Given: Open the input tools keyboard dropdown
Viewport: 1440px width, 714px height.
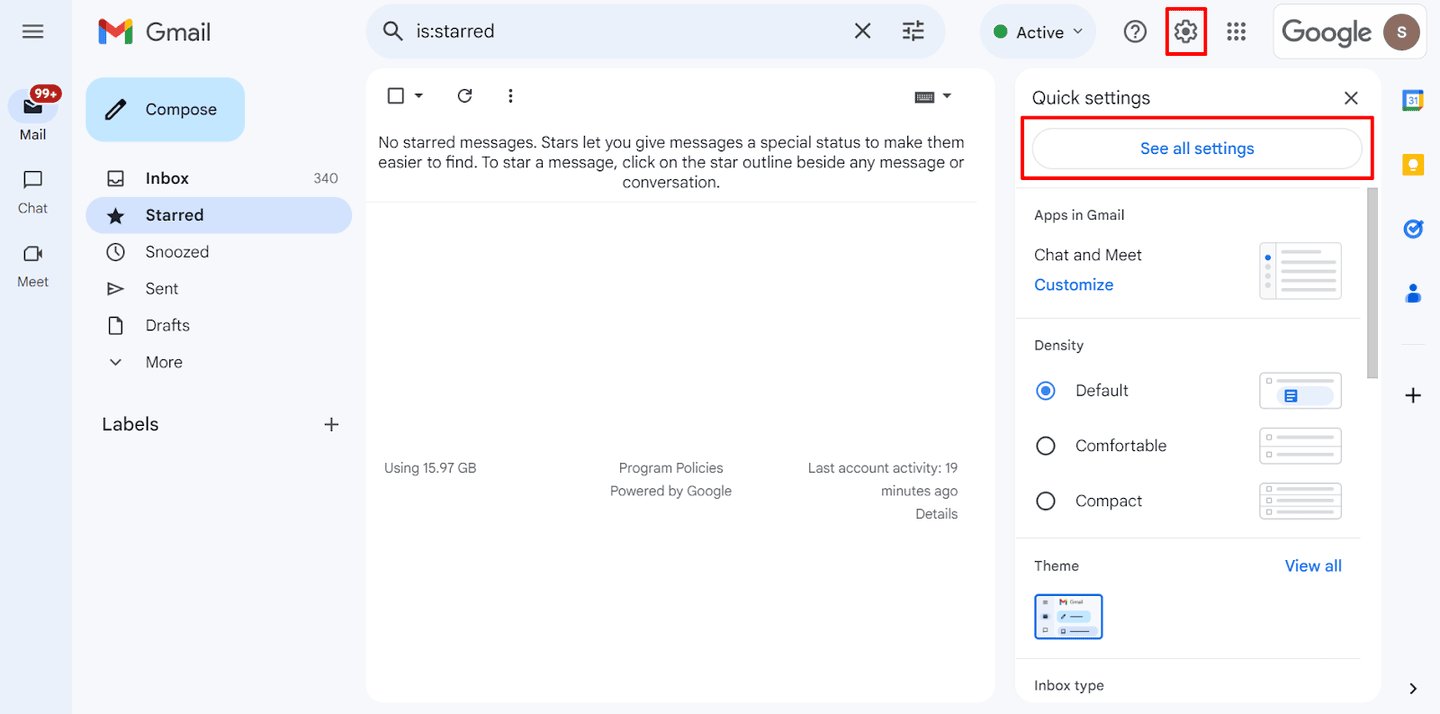Looking at the screenshot, I should coord(933,96).
